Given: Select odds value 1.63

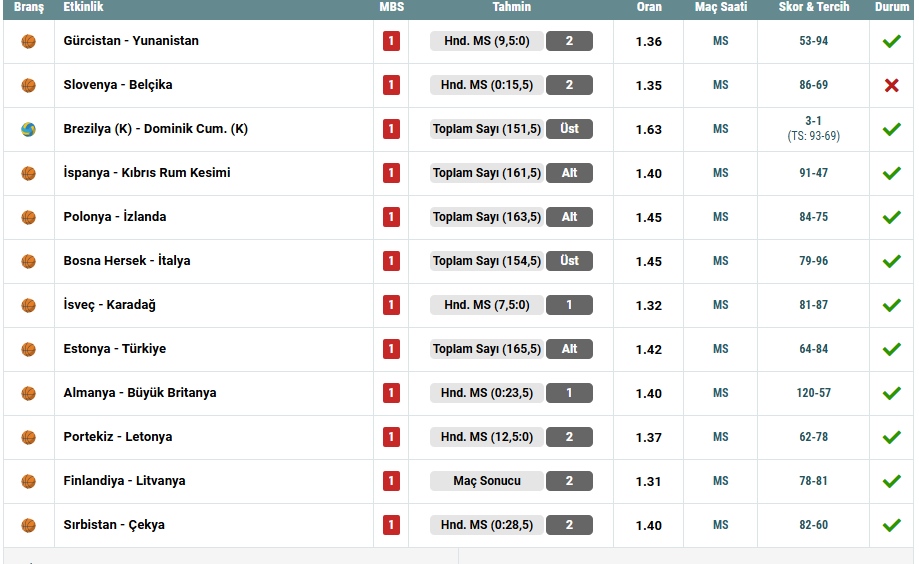Looking at the screenshot, I should [x=649, y=130].
